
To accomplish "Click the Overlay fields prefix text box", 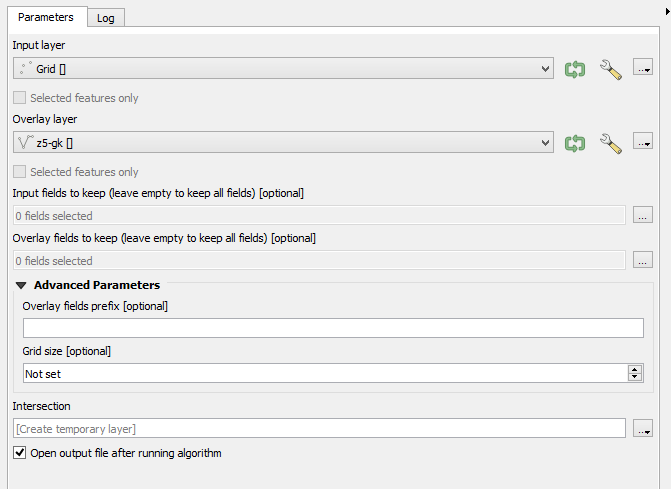I will 332,328.
